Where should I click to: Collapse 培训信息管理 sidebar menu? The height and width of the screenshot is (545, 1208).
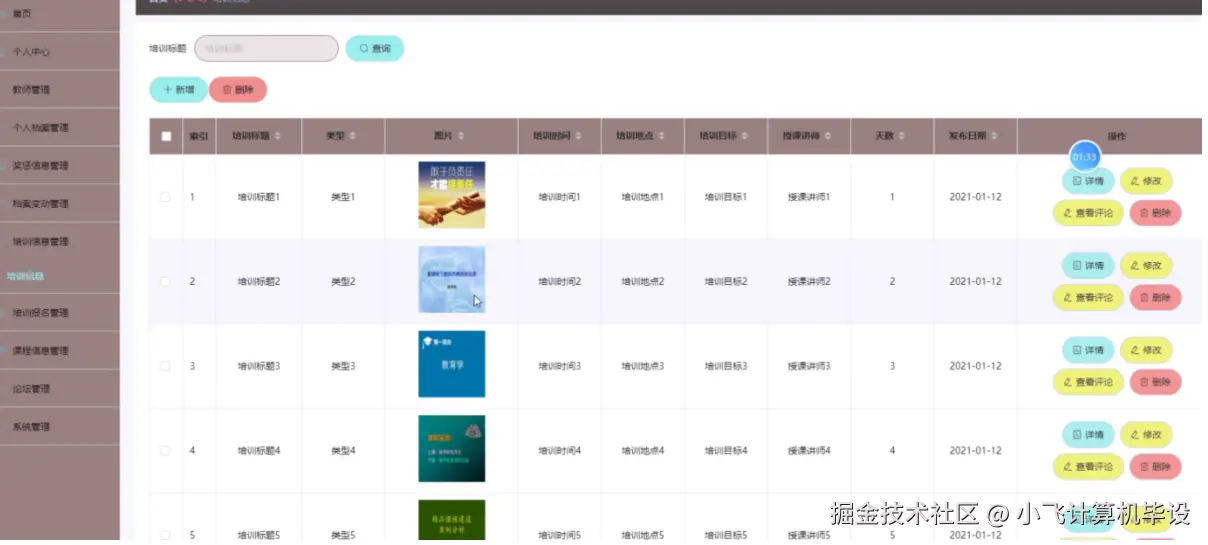pos(60,241)
